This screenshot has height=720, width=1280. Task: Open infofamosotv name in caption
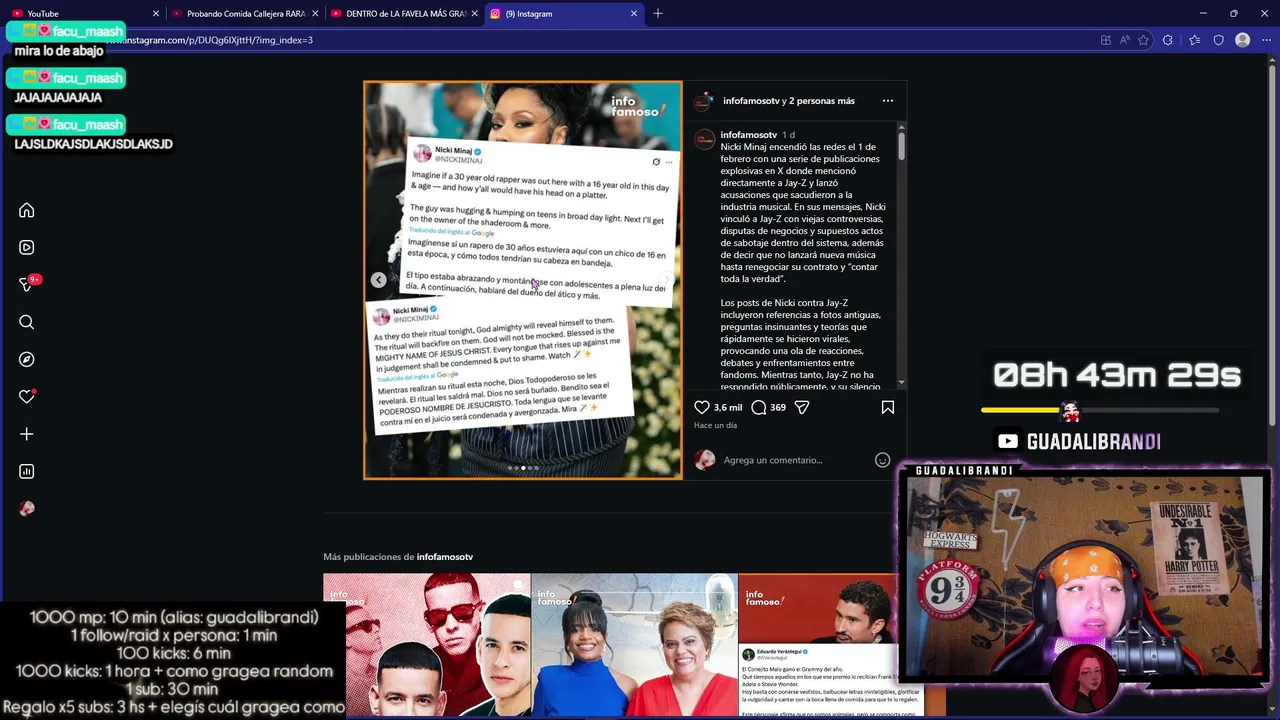pyautogui.click(x=748, y=135)
